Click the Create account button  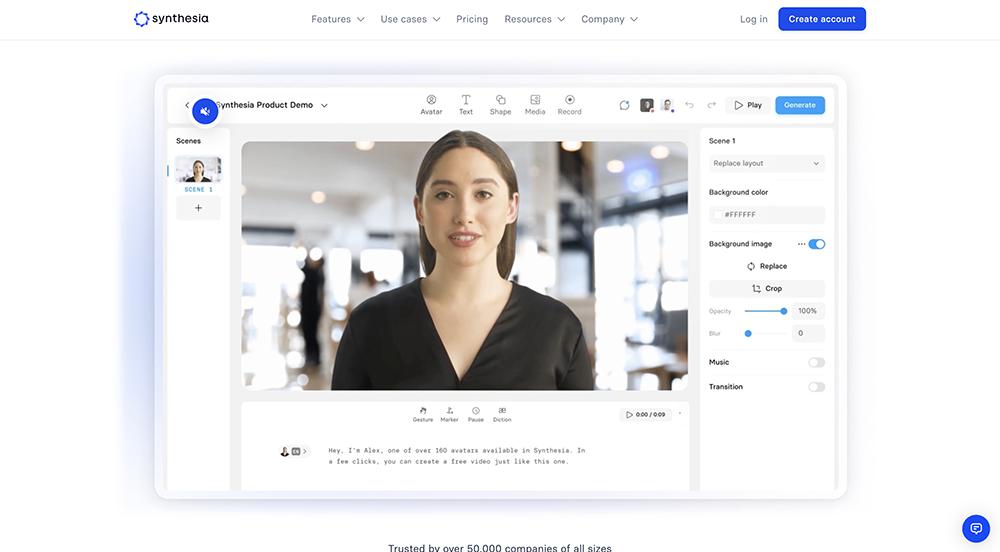pos(822,19)
